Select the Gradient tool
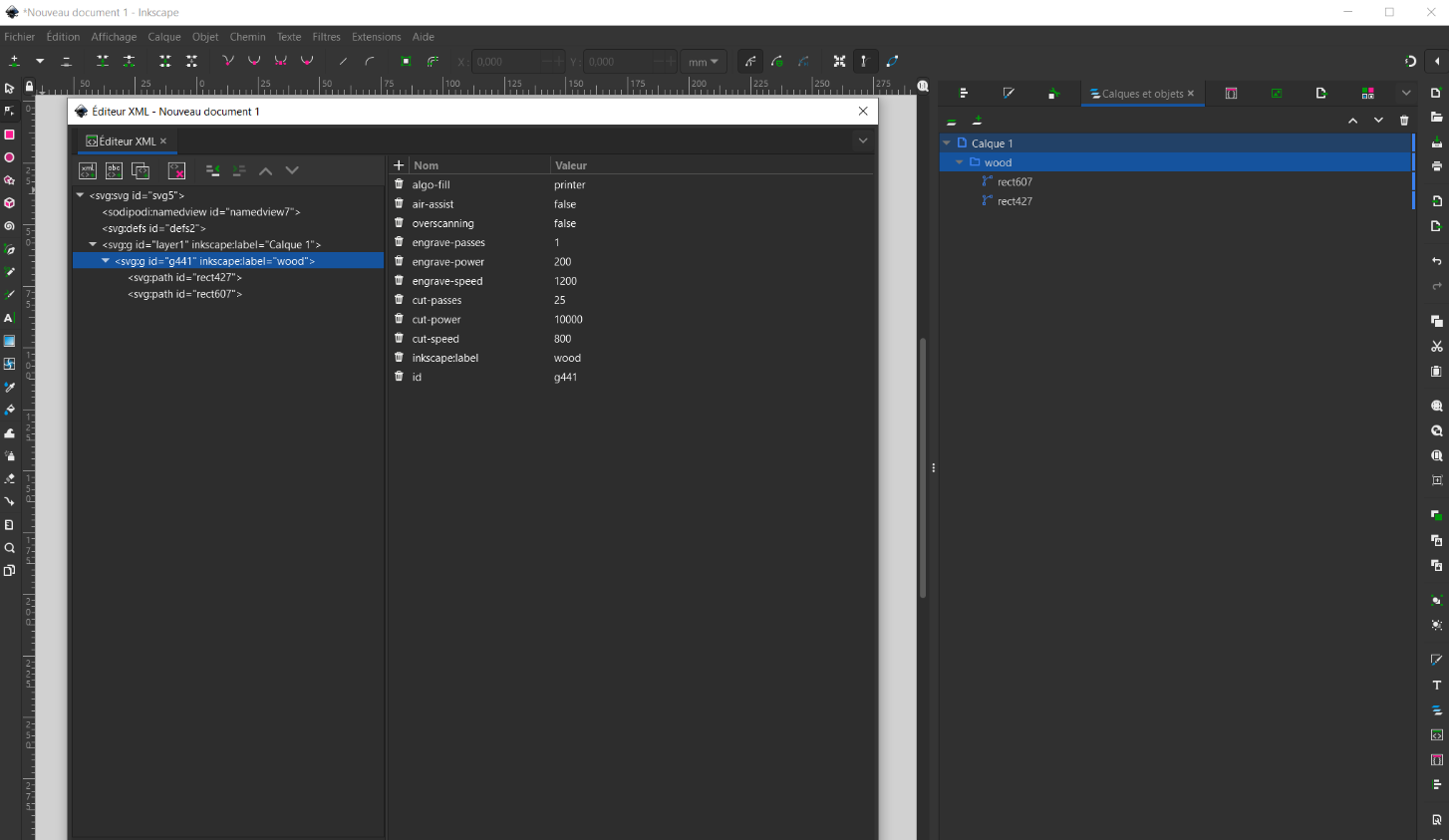The height and width of the screenshot is (840, 1449). 9,341
